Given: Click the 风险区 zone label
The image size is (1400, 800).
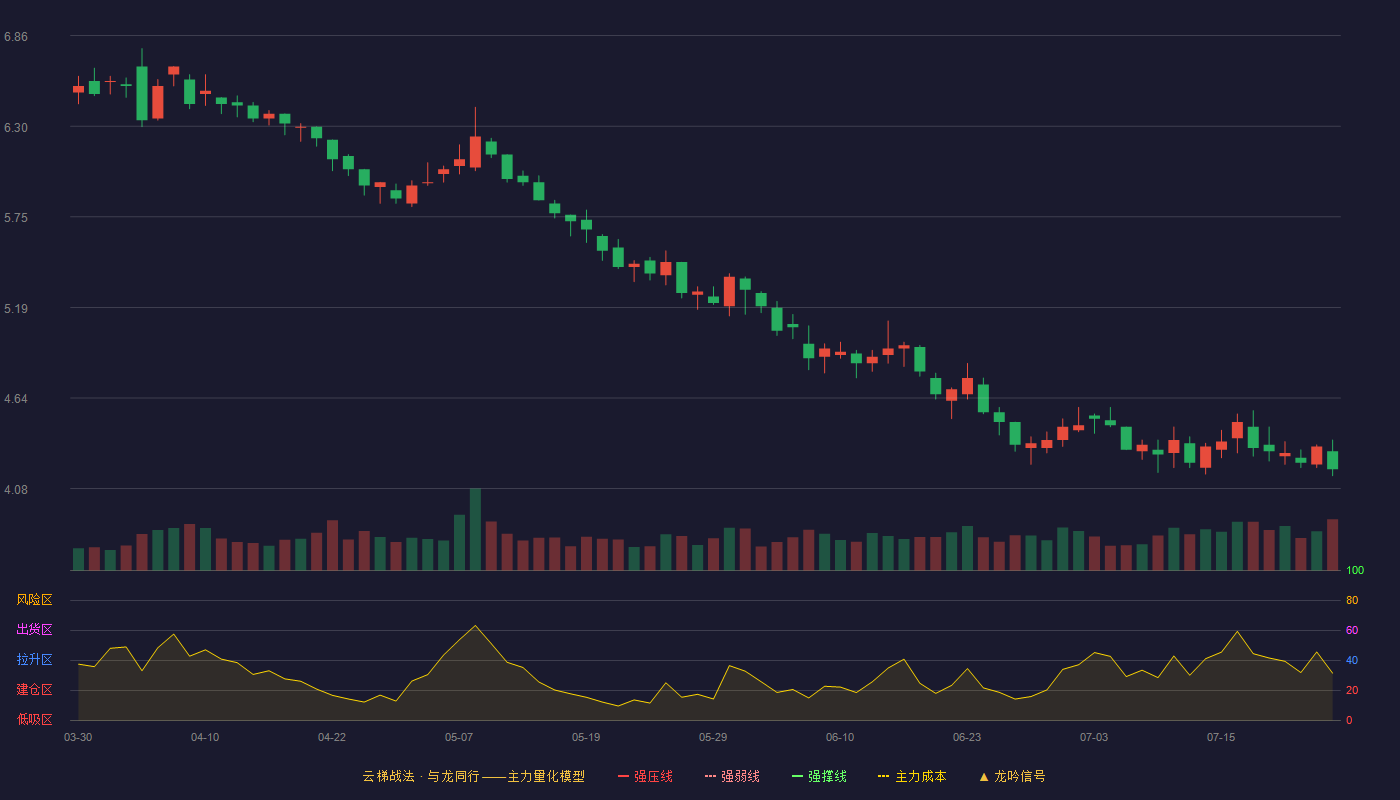Looking at the screenshot, I should click(x=34, y=600).
